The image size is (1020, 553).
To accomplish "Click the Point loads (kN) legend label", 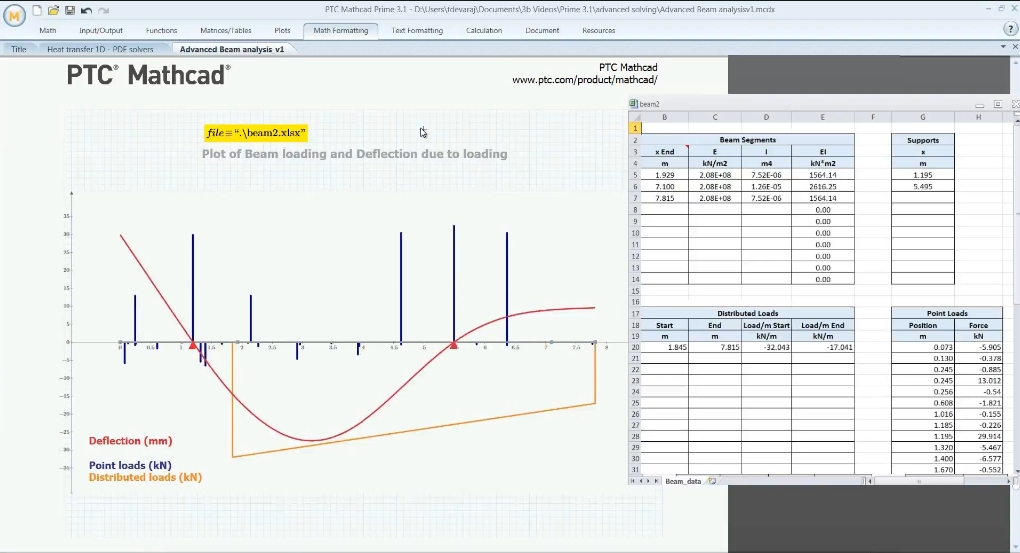I will [130, 466].
